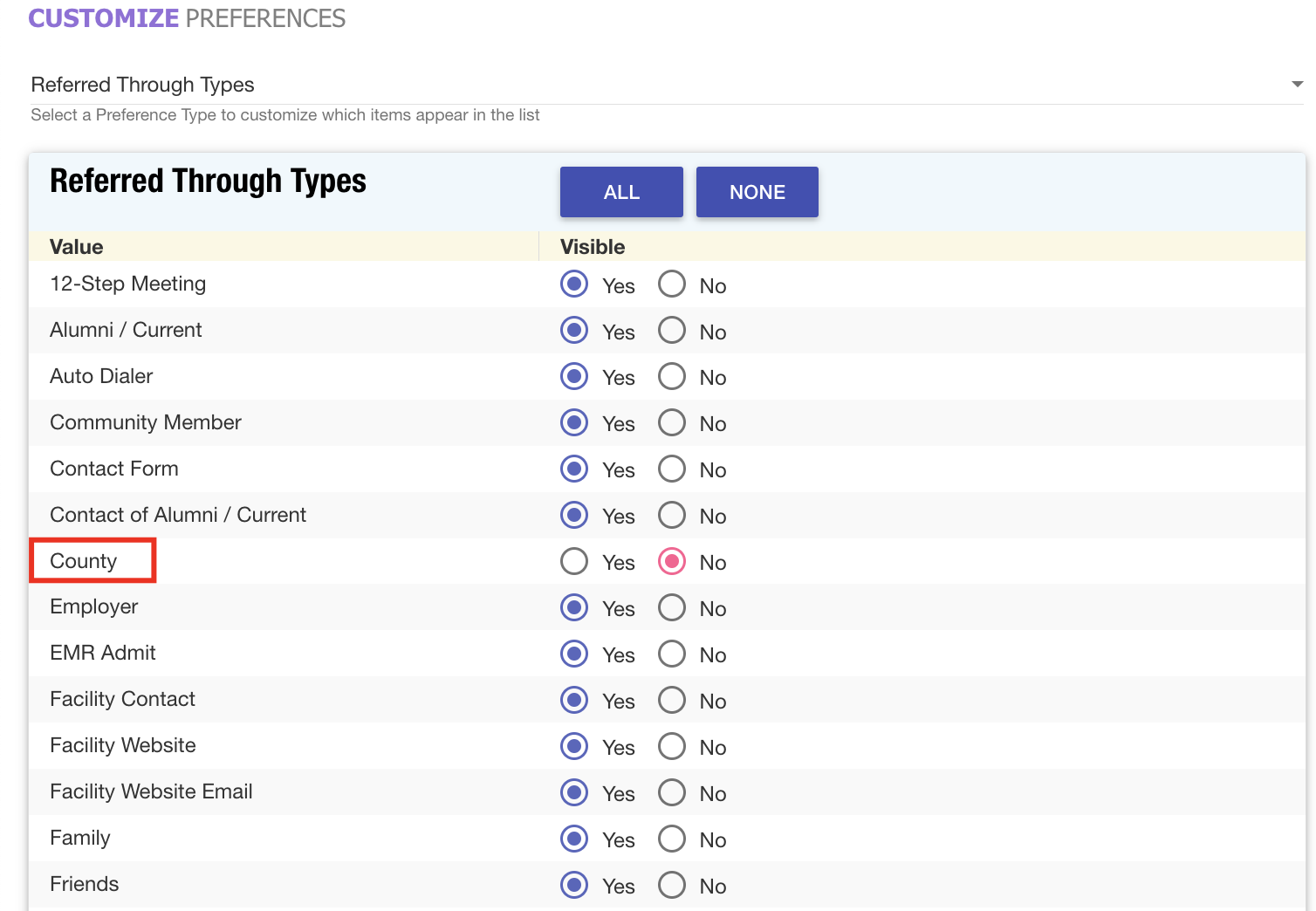Set Auto Dialer visible to No

click(672, 377)
